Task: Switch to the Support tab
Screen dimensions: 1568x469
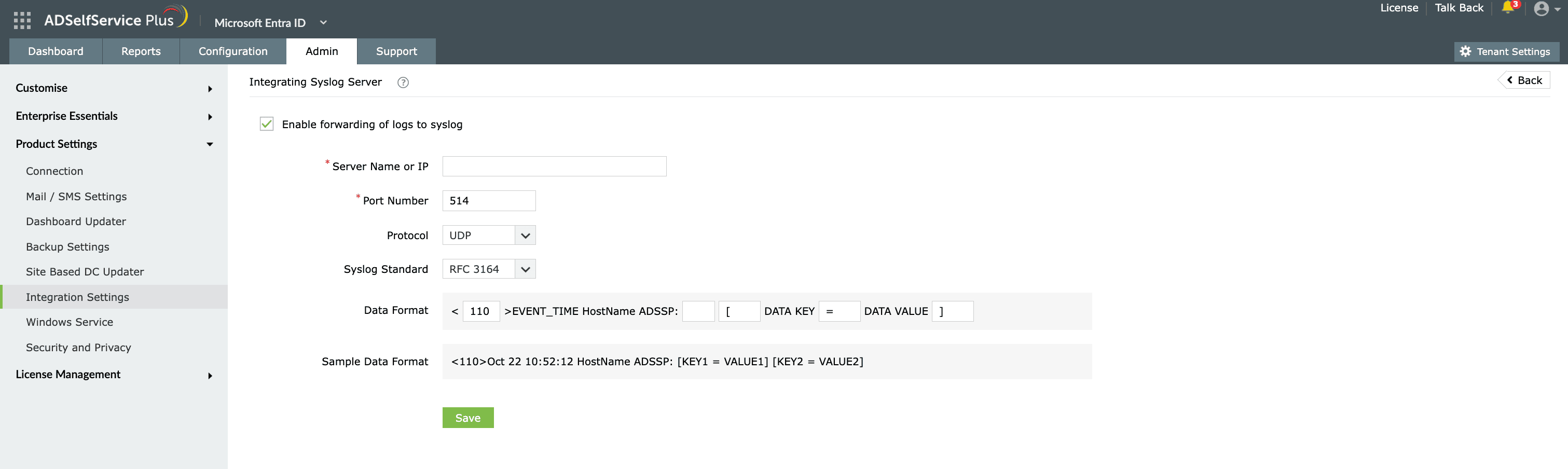Action: click(x=396, y=51)
